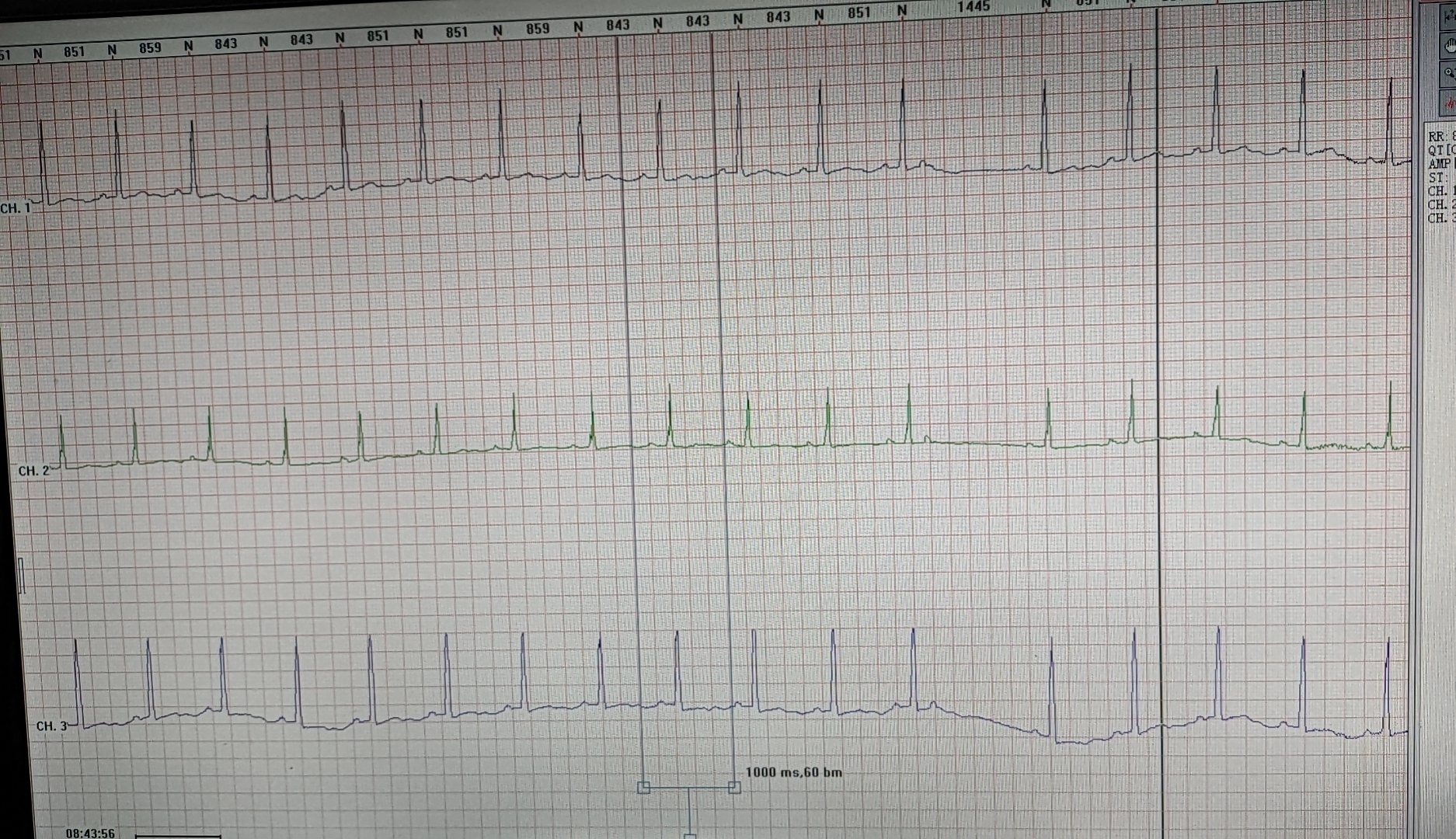
Task: Click the CH. 2 channel label
Action: [33, 471]
